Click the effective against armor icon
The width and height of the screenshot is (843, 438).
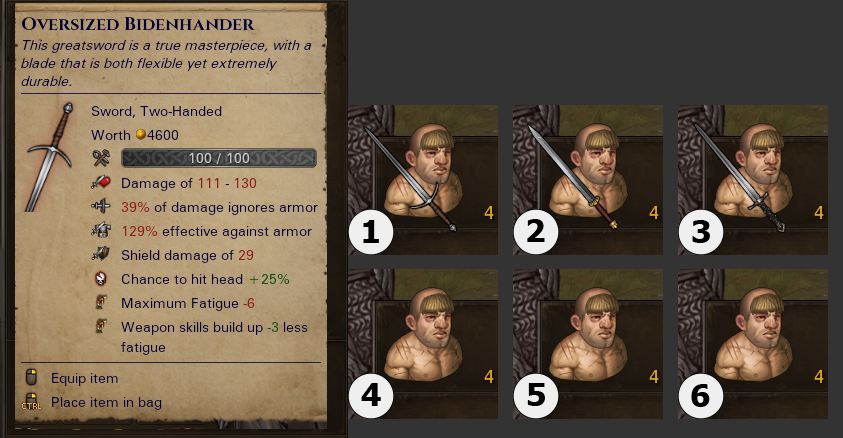(x=101, y=231)
